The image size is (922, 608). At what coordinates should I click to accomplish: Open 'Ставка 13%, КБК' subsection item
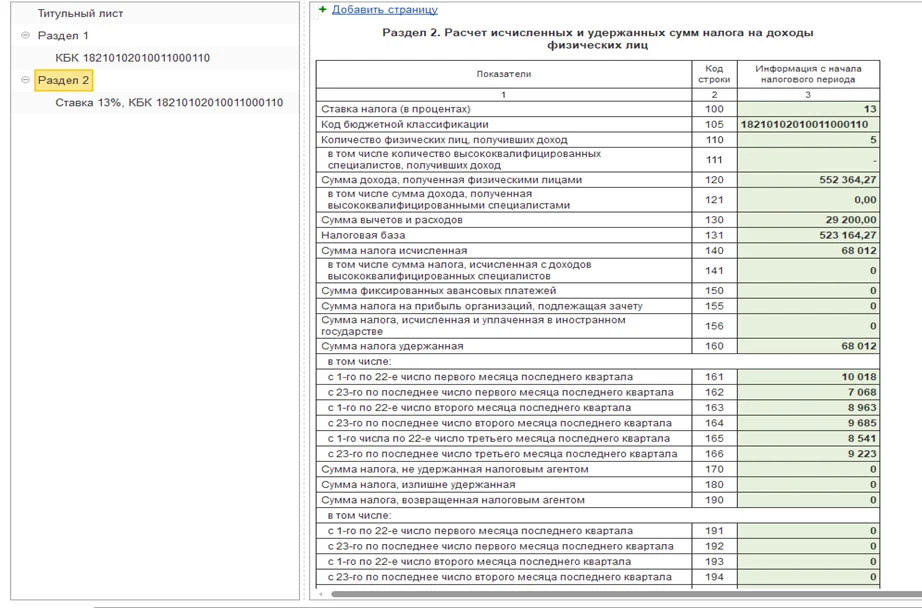[x=169, y=102]
